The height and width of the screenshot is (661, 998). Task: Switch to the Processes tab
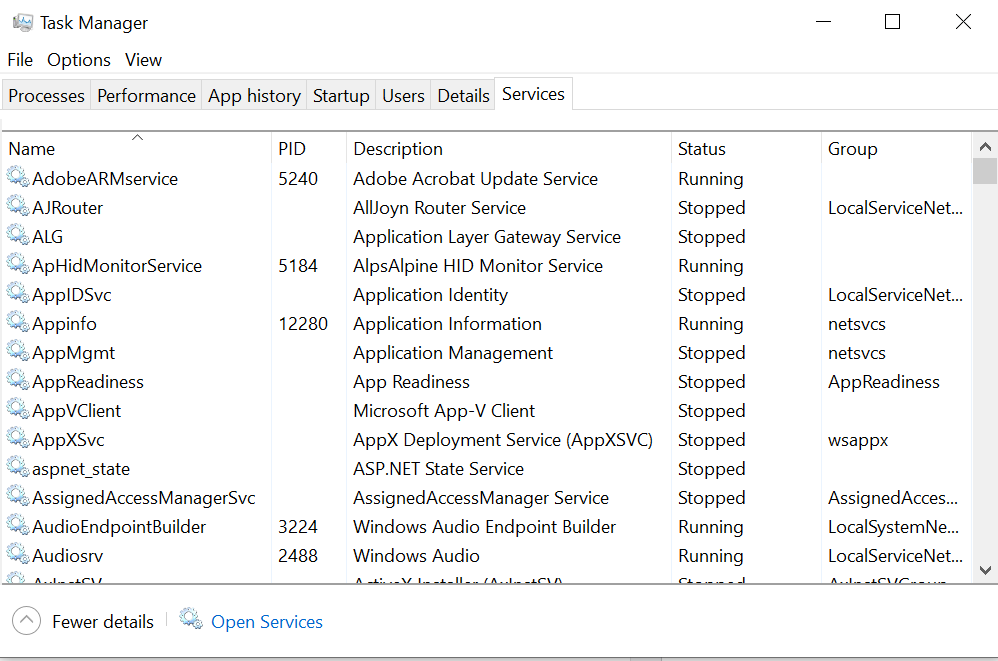click(x=46, y=94)
